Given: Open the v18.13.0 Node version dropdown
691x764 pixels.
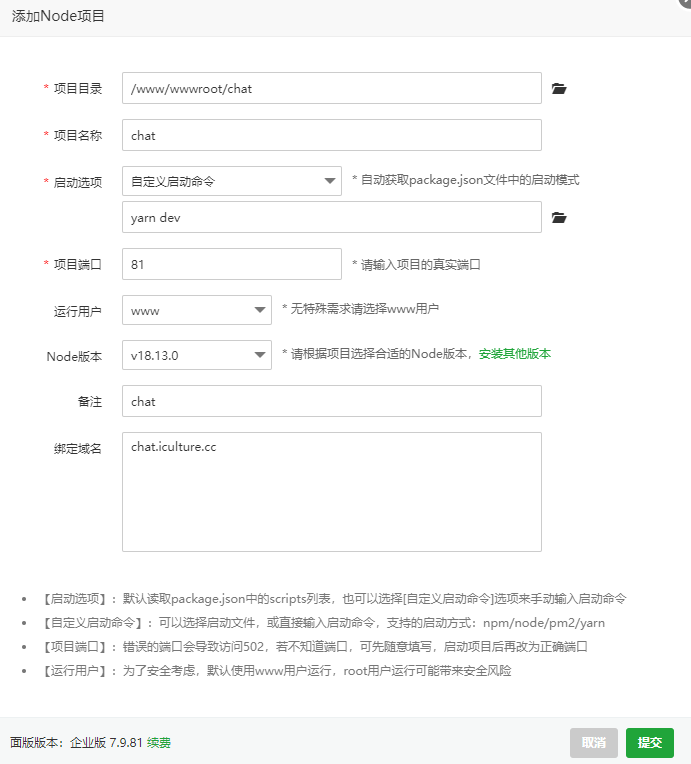Looking at the screenshot, I should coord(197,355).
